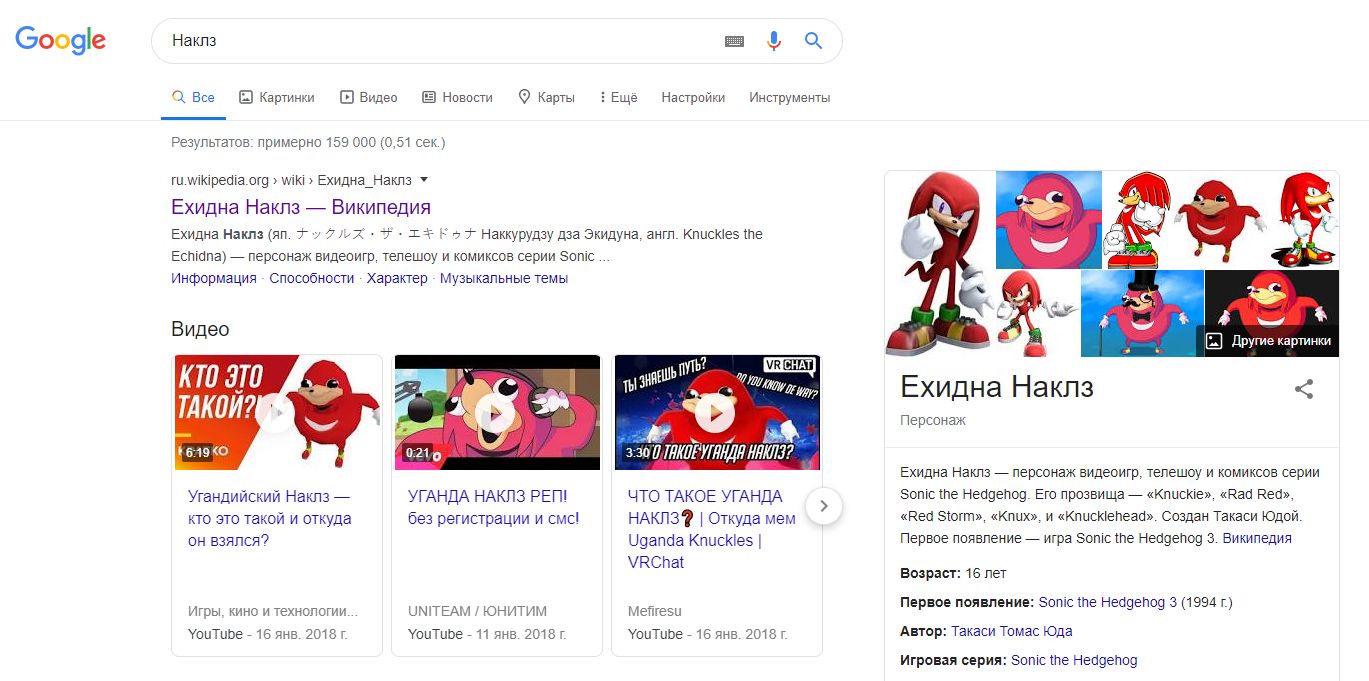Start voice search with microphone icon
This screenshot has height=681, width=1369.
[774, 41]
